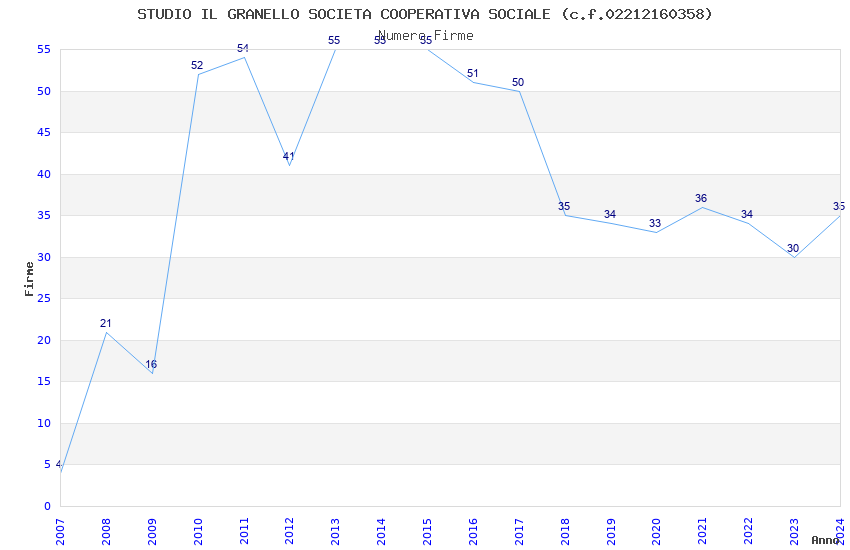Select the 2017 year label
The height and width of the screenshot is (550, 850).
pos(519,532)
